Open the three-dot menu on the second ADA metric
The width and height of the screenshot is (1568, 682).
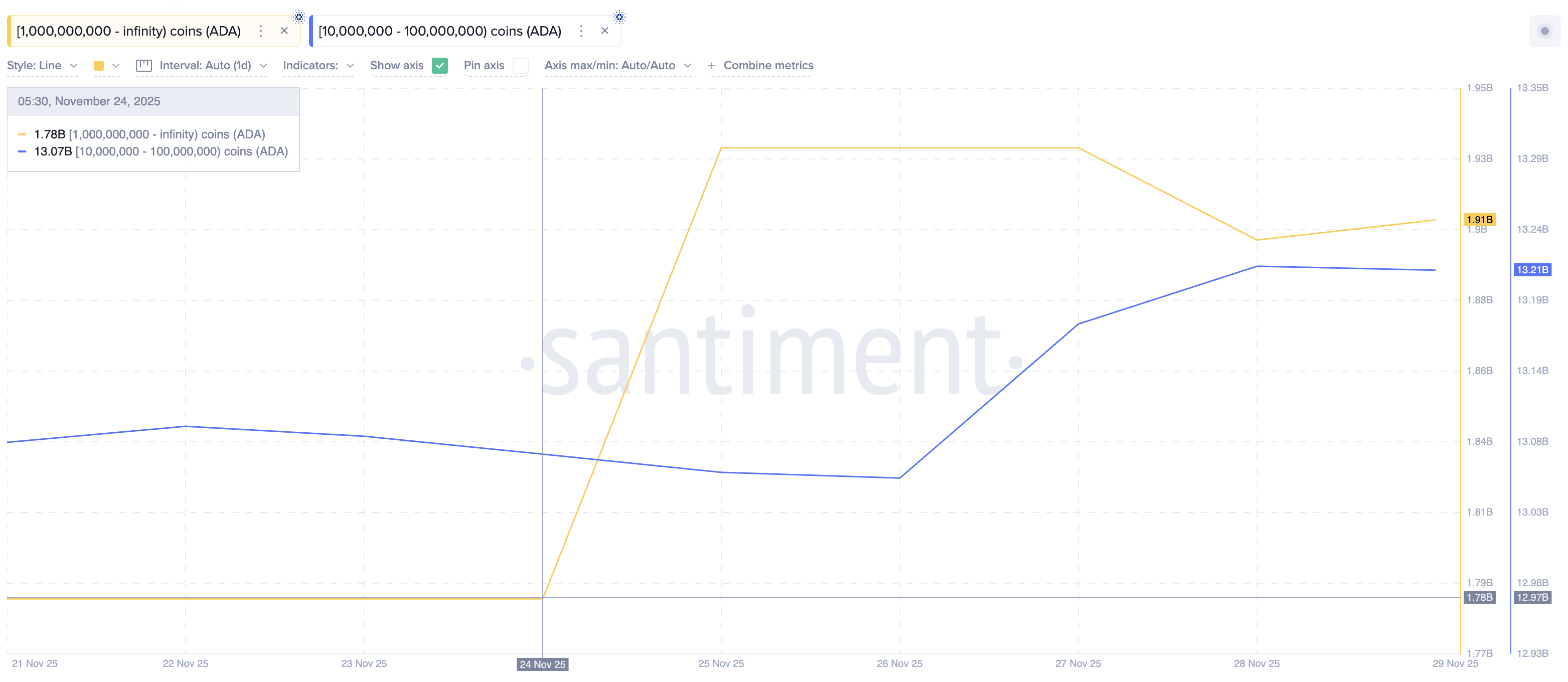581,31
